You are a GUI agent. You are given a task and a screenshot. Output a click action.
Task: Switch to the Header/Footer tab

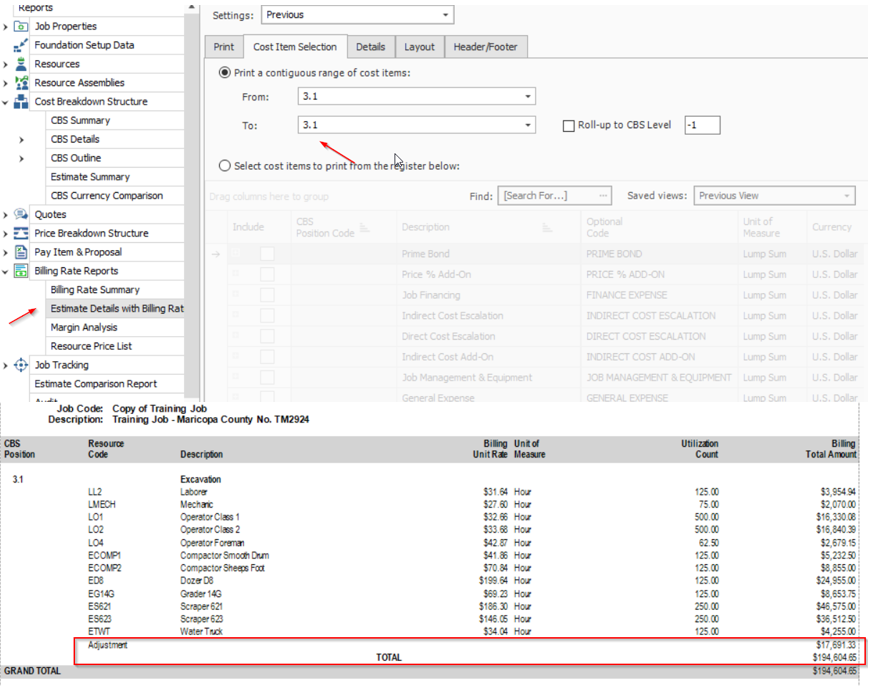[x=487, y=46]
